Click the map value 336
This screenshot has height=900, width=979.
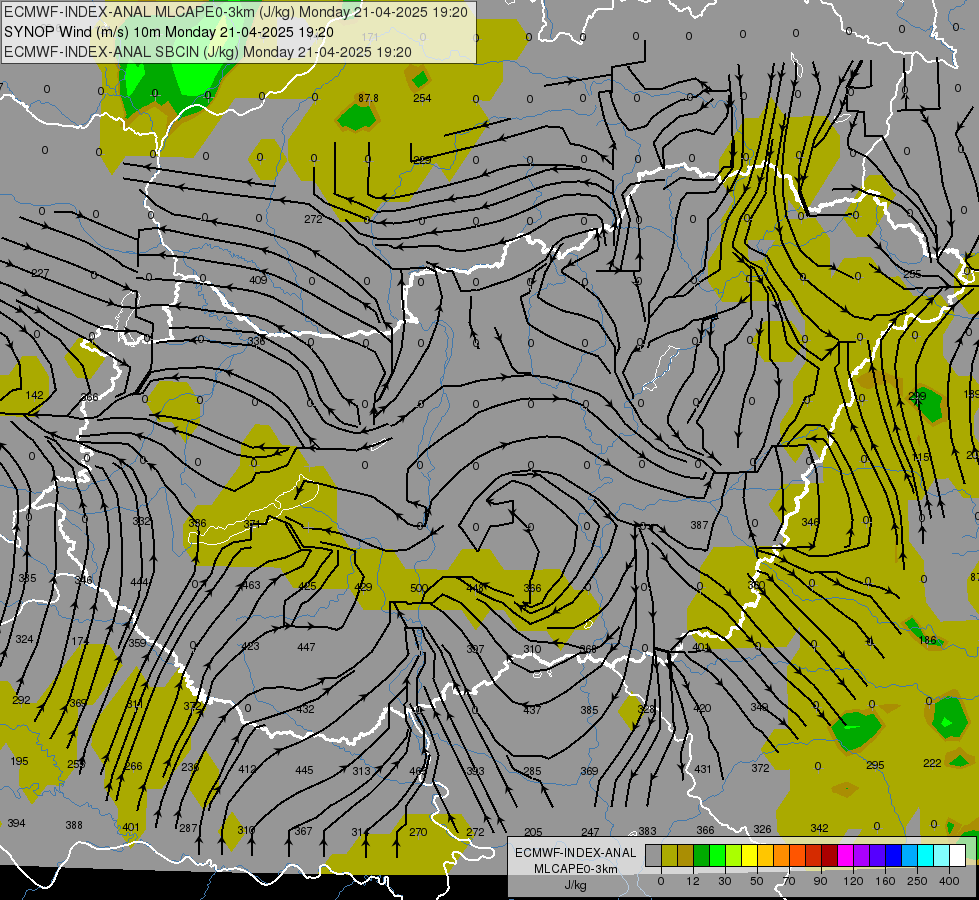(256, 341)
